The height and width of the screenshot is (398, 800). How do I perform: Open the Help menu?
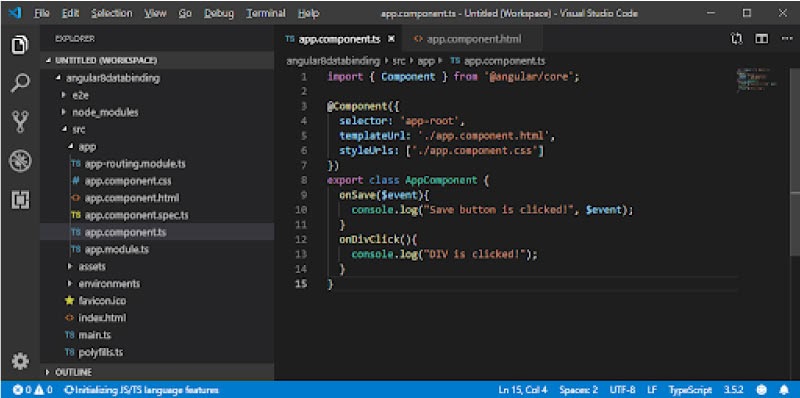coord(308,13)
